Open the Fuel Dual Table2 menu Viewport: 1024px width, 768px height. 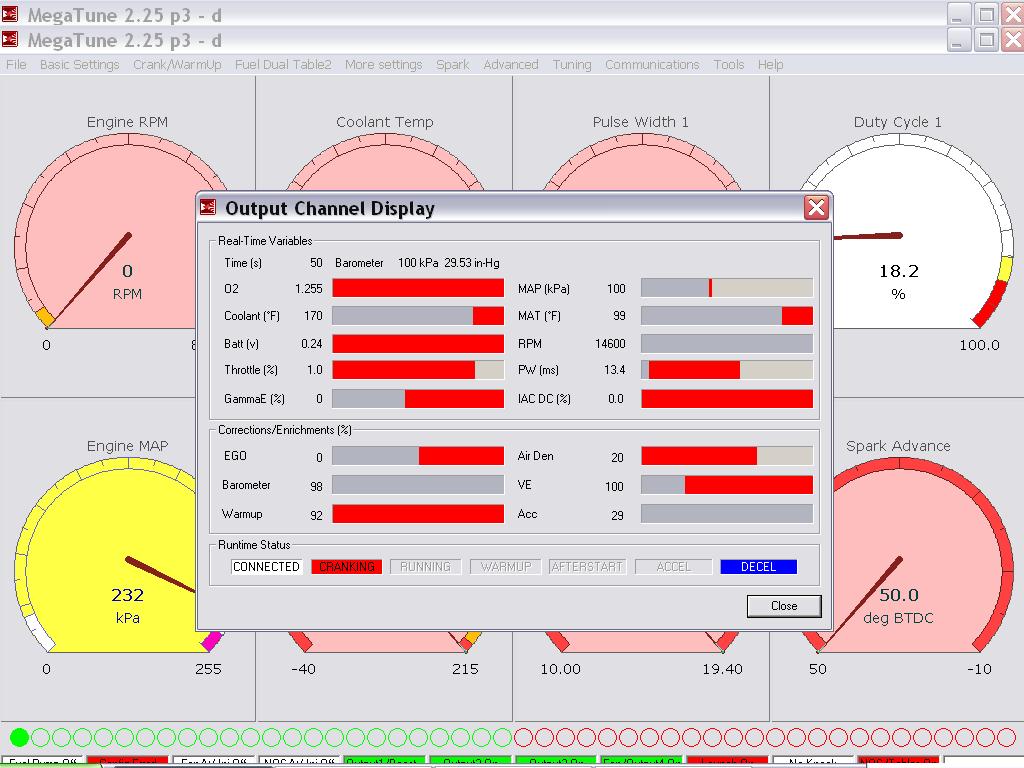coord(283,65)
